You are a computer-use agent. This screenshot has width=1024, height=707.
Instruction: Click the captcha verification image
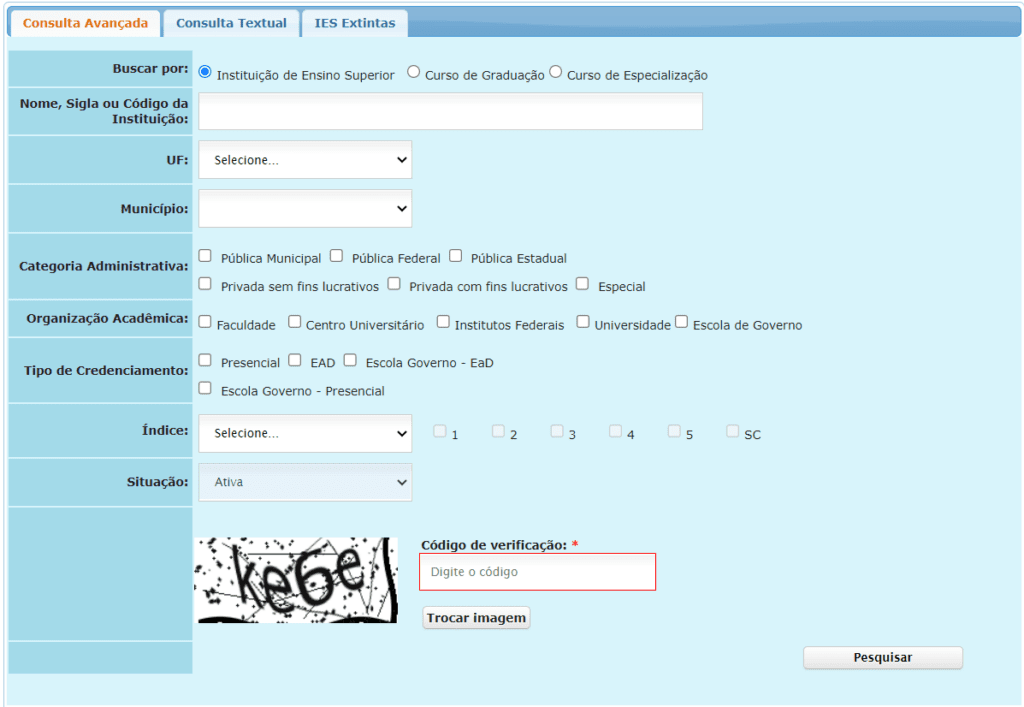296,580
